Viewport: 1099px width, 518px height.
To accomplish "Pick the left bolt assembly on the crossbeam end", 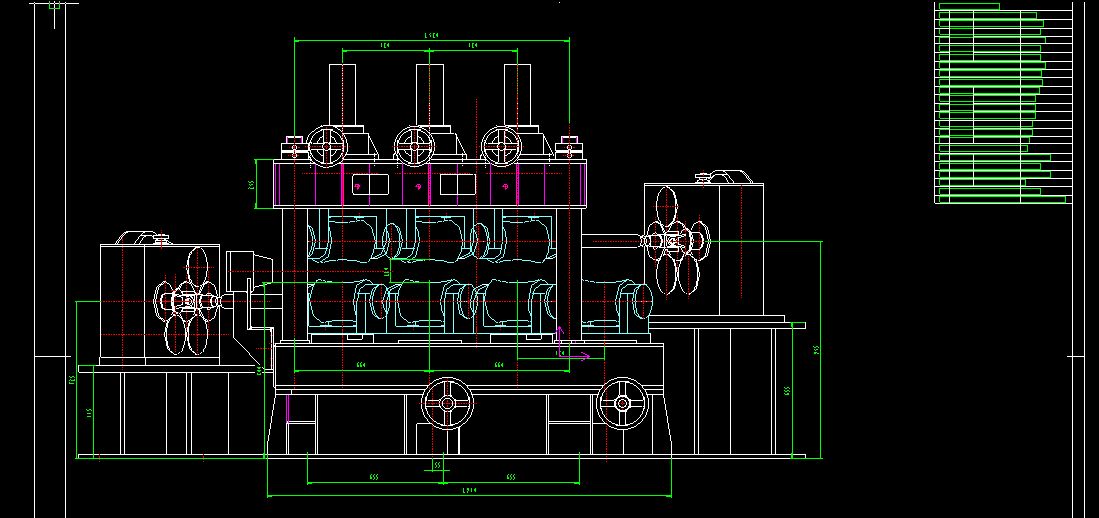I will pos(293,149).
